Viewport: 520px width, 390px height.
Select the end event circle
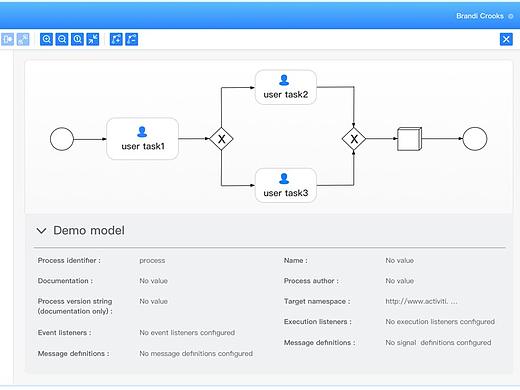coord(475,139)
